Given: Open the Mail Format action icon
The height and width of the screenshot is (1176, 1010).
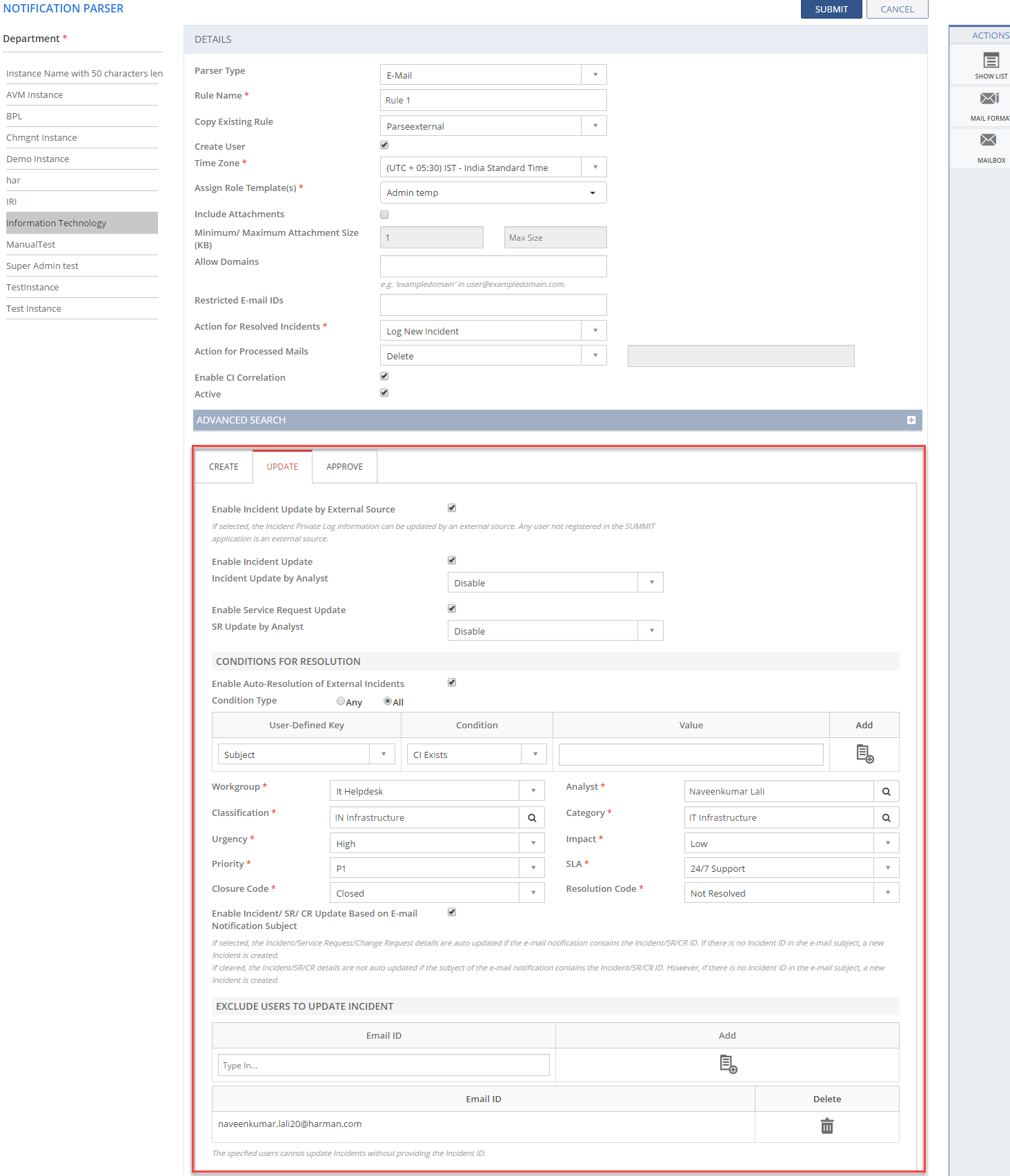Looking at the screenshot, I should coord(989,99).
